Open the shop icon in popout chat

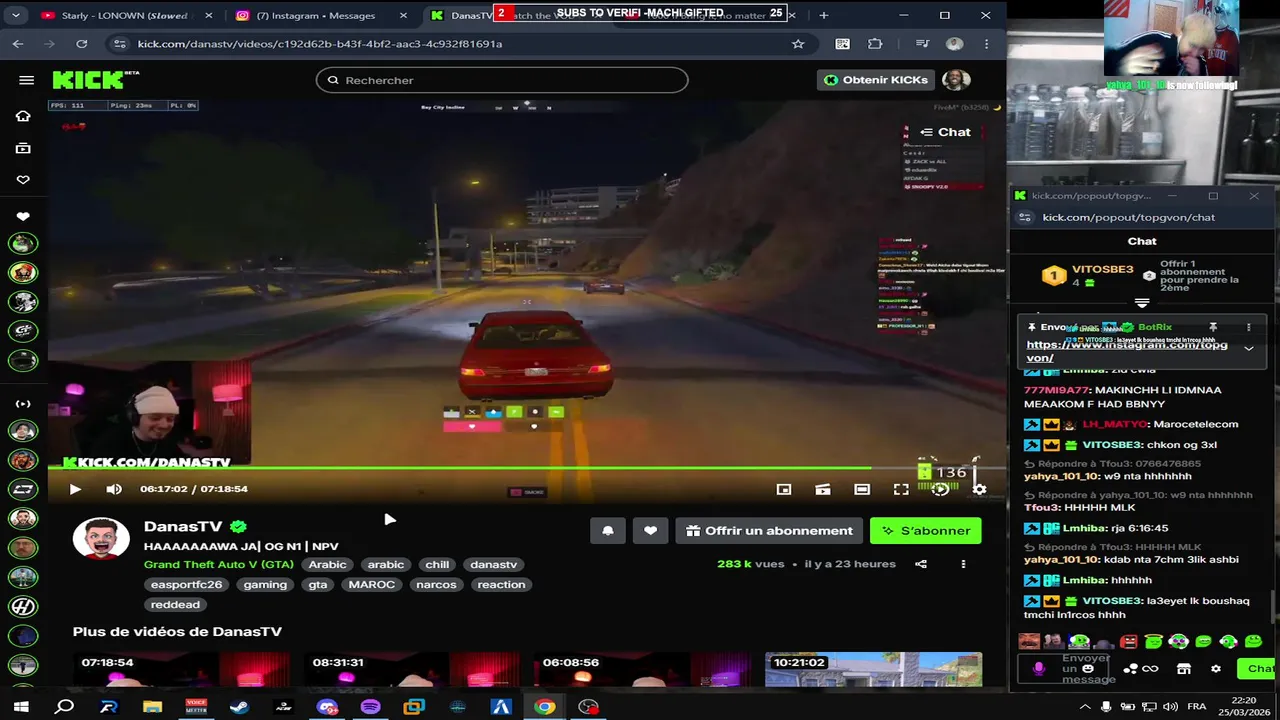(1184, 669)
